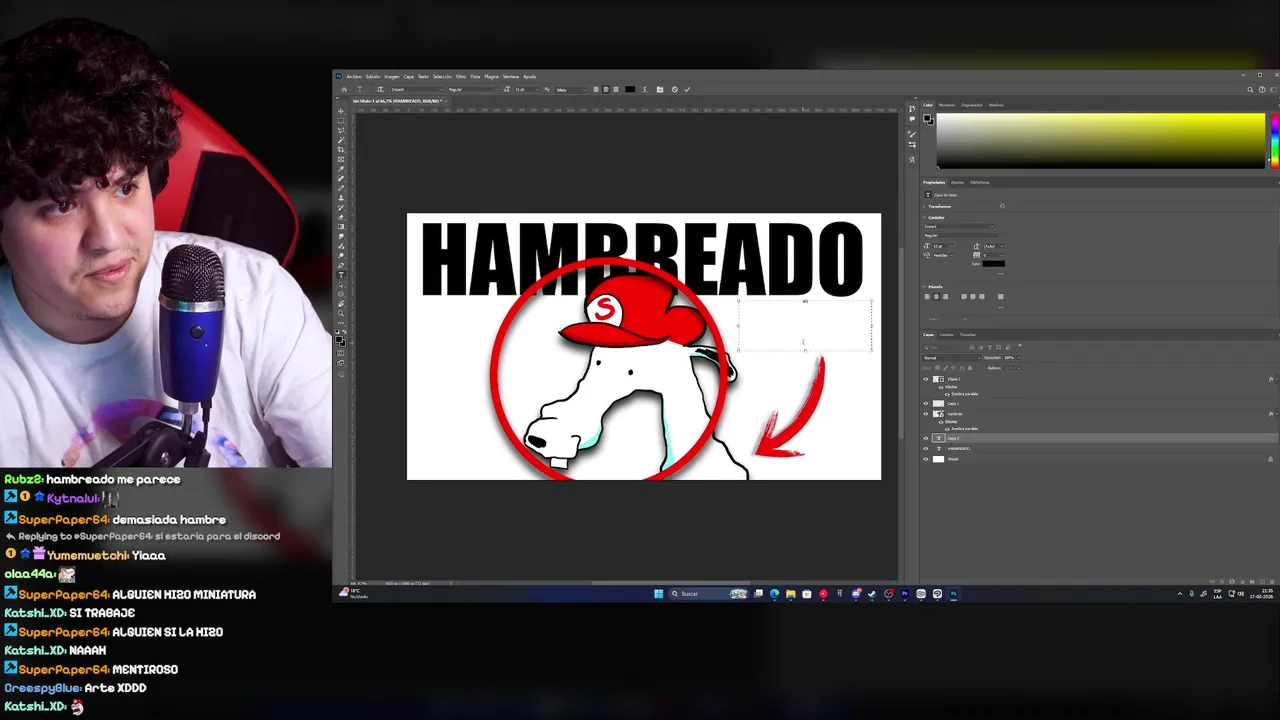Click inside the yellow color picker field
Viewport: 1280px width, 720px height.
coord(1101,140)
